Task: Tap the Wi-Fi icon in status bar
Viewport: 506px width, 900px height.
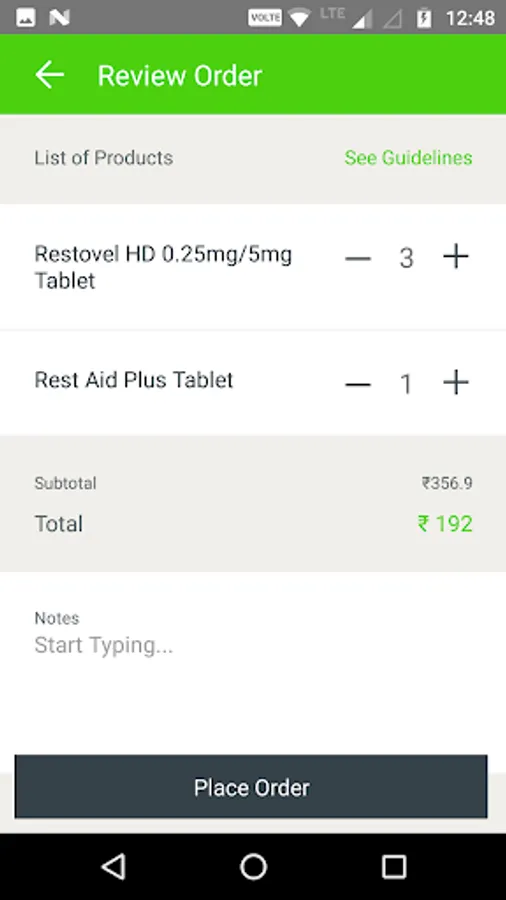Action: tap(299, 18)
